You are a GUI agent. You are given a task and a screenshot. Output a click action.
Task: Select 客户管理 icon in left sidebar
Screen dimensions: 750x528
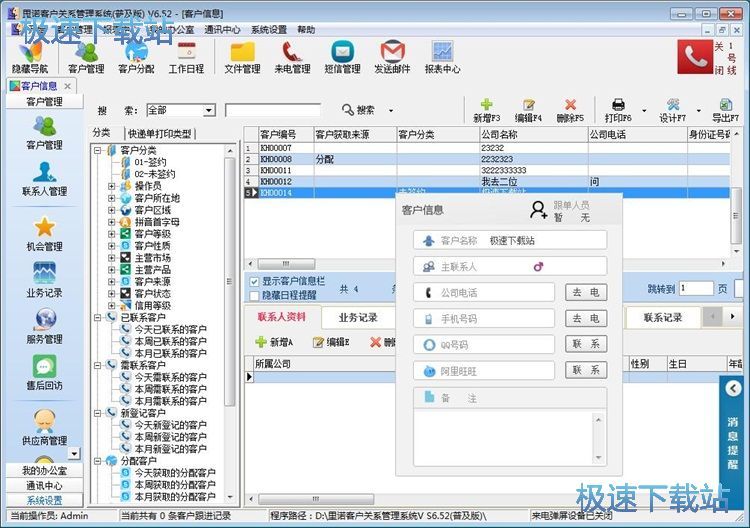point(44,132)
